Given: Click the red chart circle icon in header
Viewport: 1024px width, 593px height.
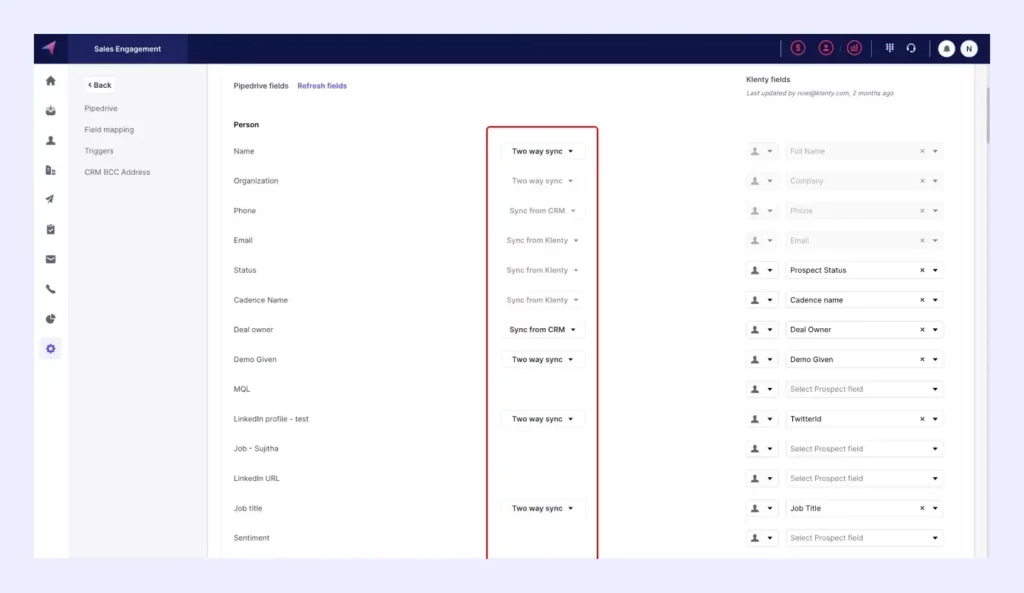Looking at the screenshot, I should point(854,48).
